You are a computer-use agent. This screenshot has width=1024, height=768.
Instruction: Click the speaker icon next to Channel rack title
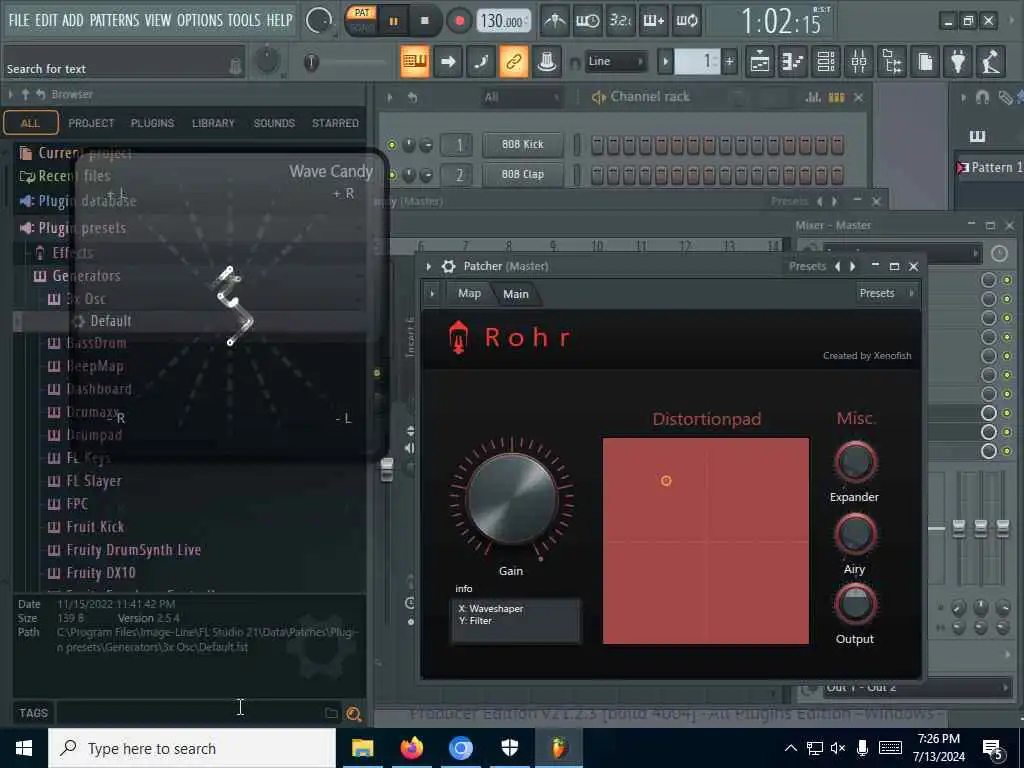click(598, 97)
